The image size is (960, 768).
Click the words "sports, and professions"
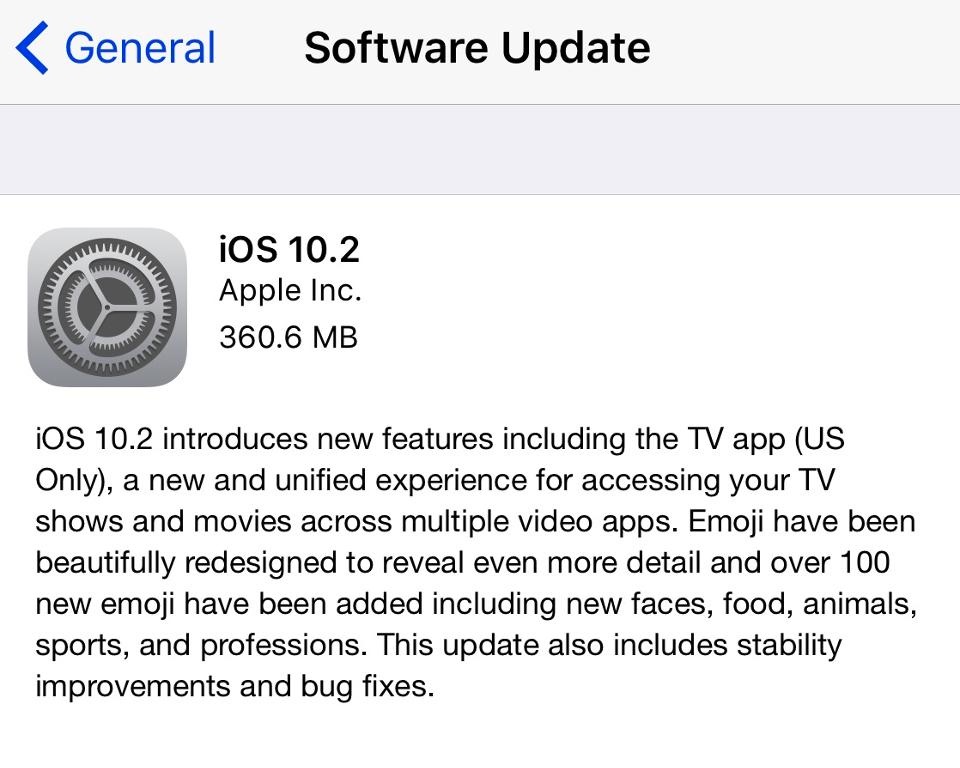[198, 646]
